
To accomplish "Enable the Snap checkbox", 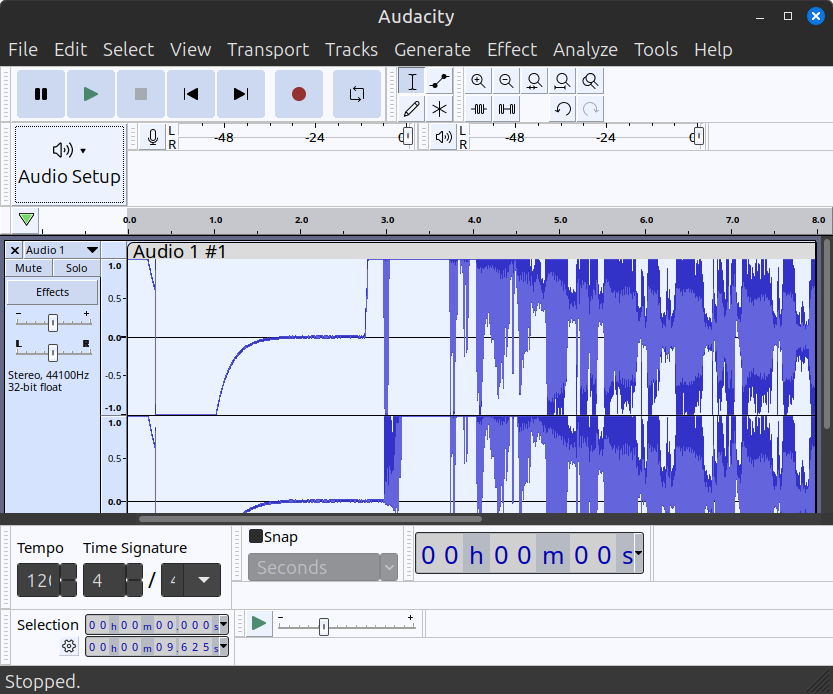I will [256, 536].
